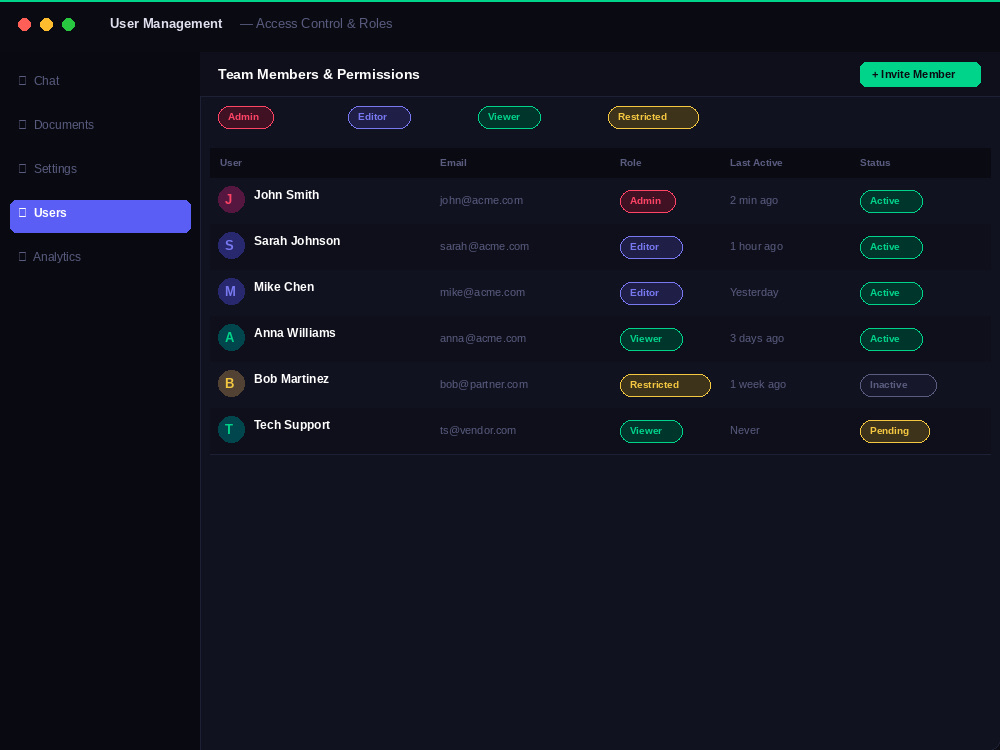The image size is (1000, 750).
Task: Filter by the Admin role chip
Action: click(x=246, y=117)
